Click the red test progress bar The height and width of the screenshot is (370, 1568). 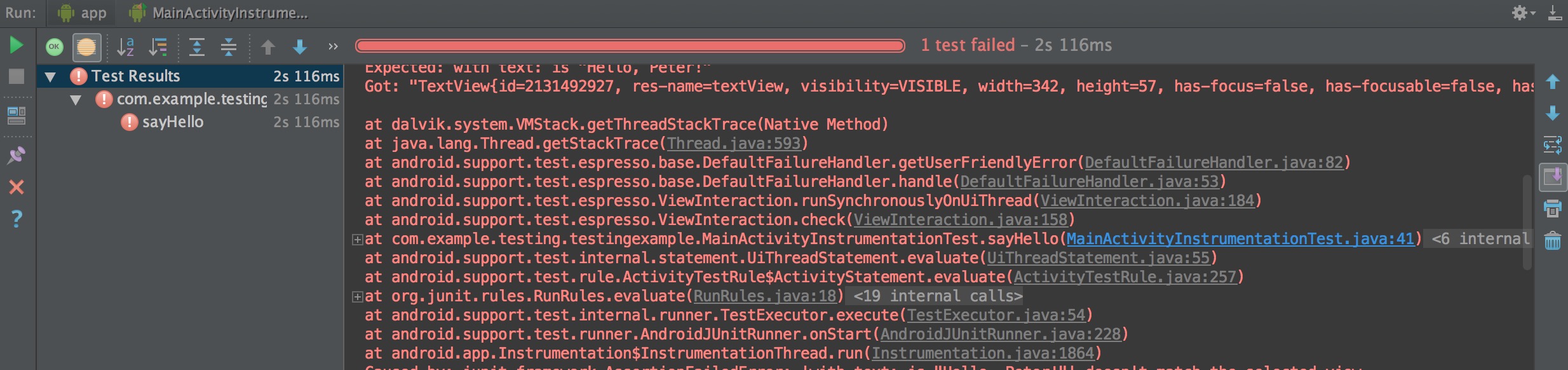630,46
